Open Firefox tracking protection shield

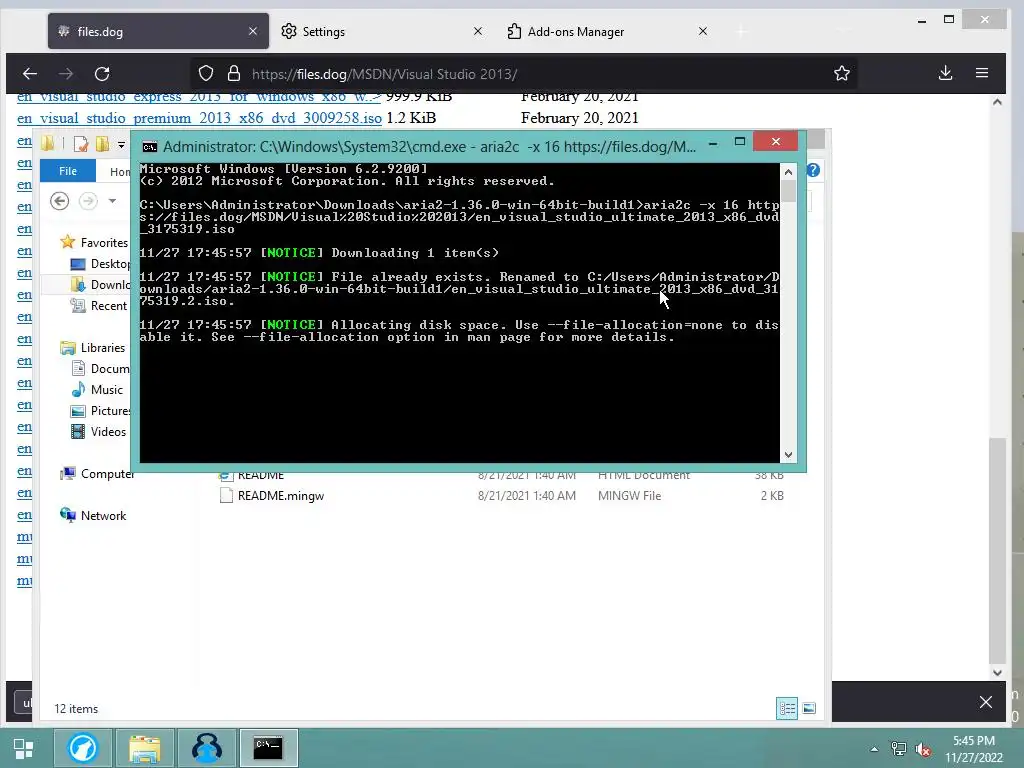206,74
